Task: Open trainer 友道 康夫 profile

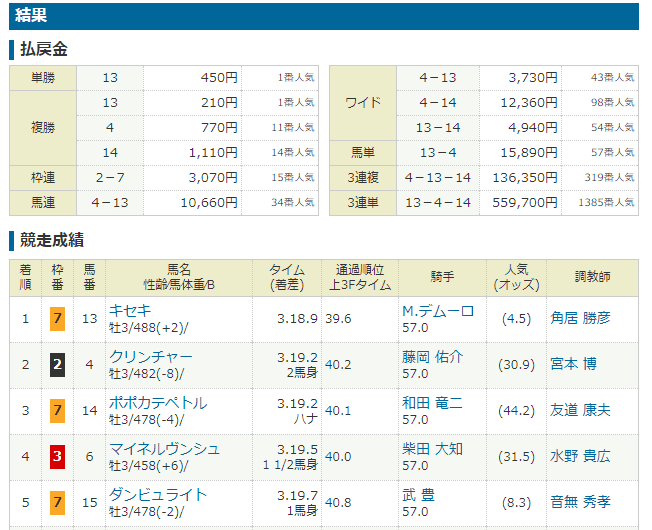Action: coord(580,410)
